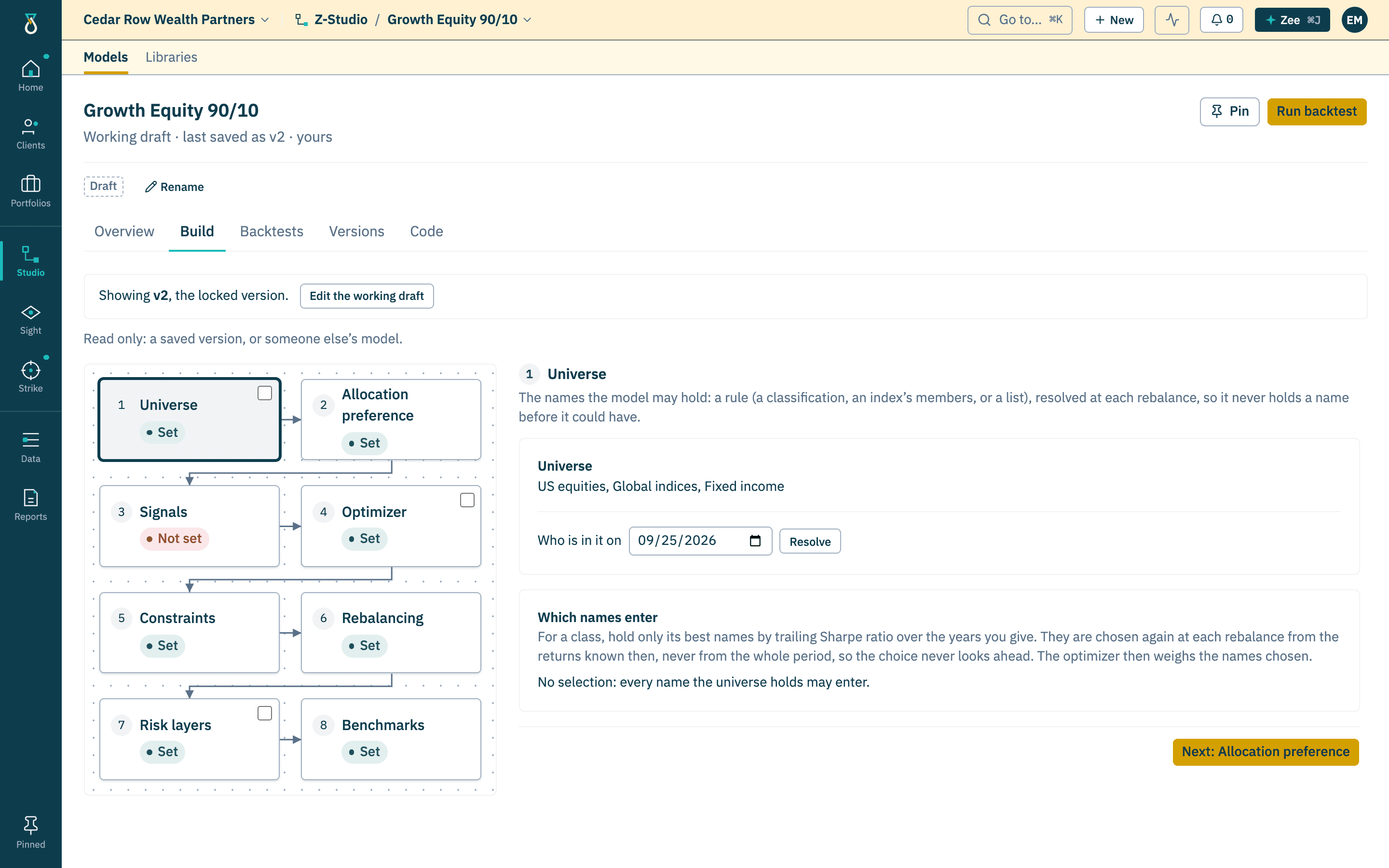Tick the Optimizer step checkbox
The width and height of the screenshot is (1389, 868).
tap(467, 500)
